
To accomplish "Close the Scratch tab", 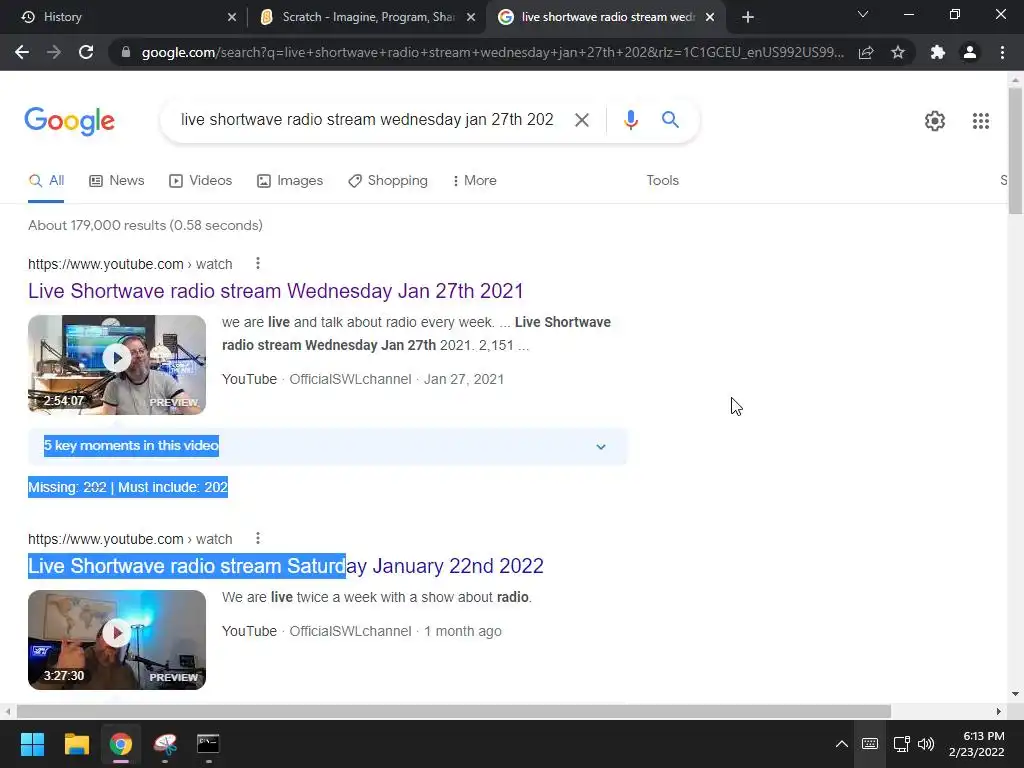I will click(471, 18).
